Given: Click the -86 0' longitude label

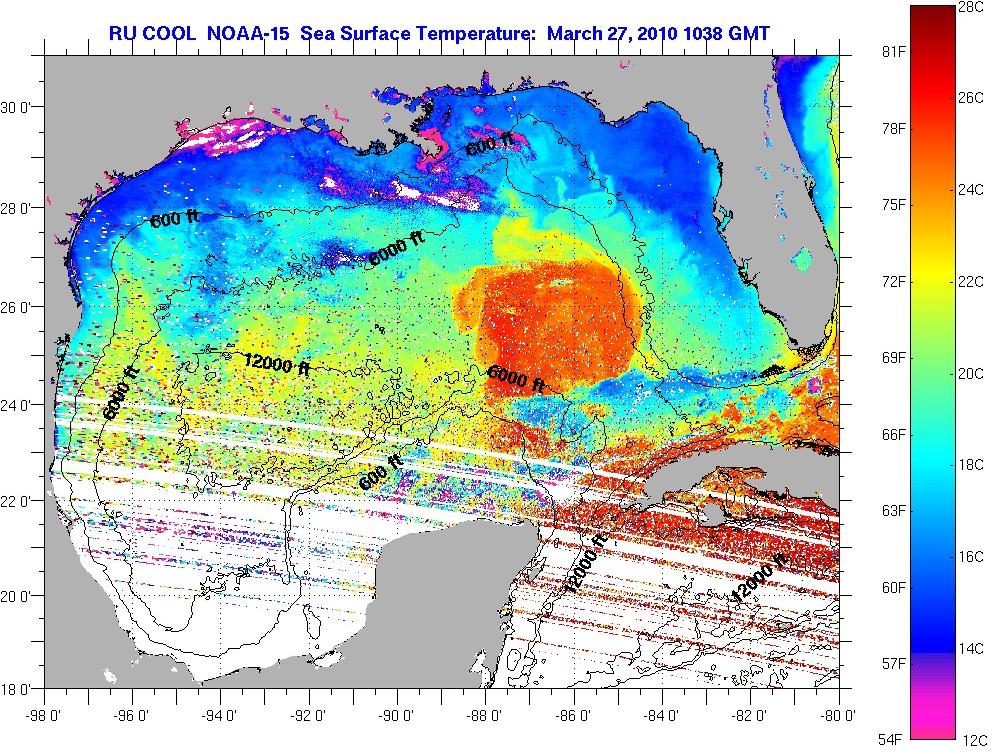Looking at the screenshot, I should point(574,715).
